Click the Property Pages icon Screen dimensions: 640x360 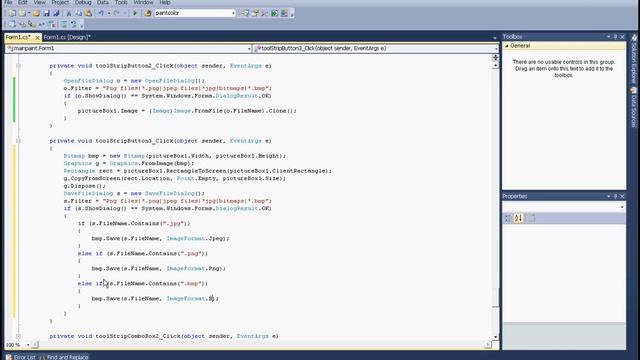coord(531,218)
